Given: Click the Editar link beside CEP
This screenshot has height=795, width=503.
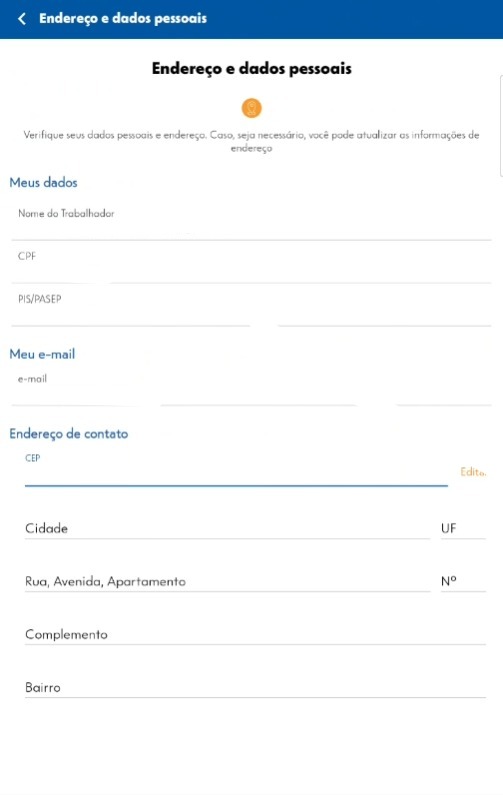Looking at the screenshot, I should (x=473, y=472).
